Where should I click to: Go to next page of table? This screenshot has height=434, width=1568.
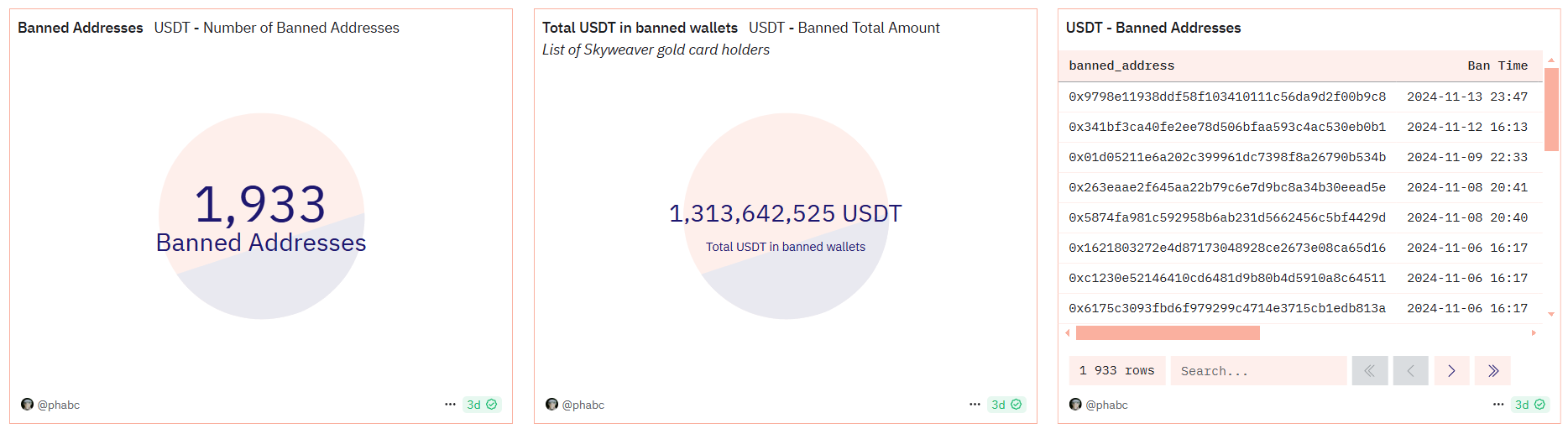point(1451,371)
